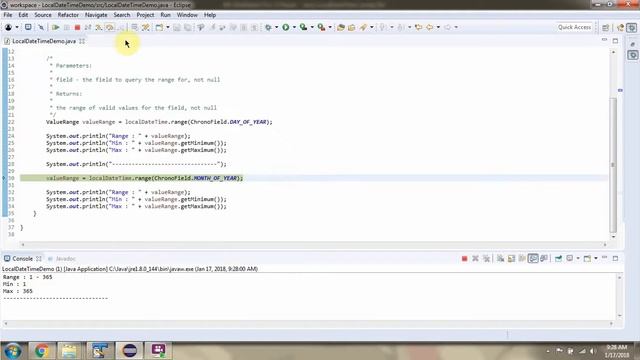This screenshot has height=360, width=640.
Task: Switch to the Debug perspective icon
Action: pos(631,27)
